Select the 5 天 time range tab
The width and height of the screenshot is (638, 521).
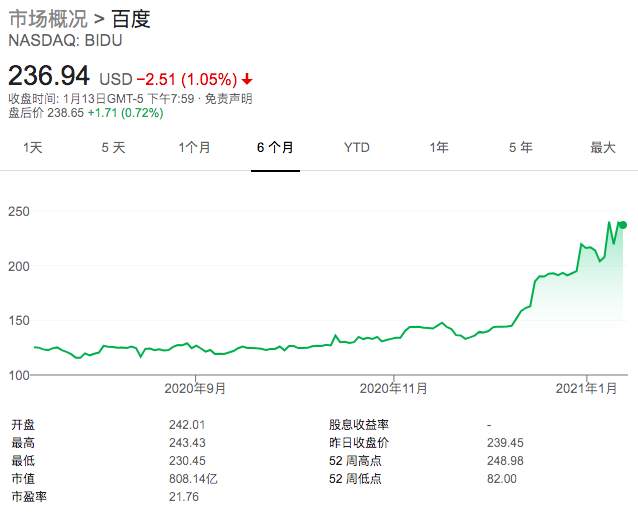114,147
